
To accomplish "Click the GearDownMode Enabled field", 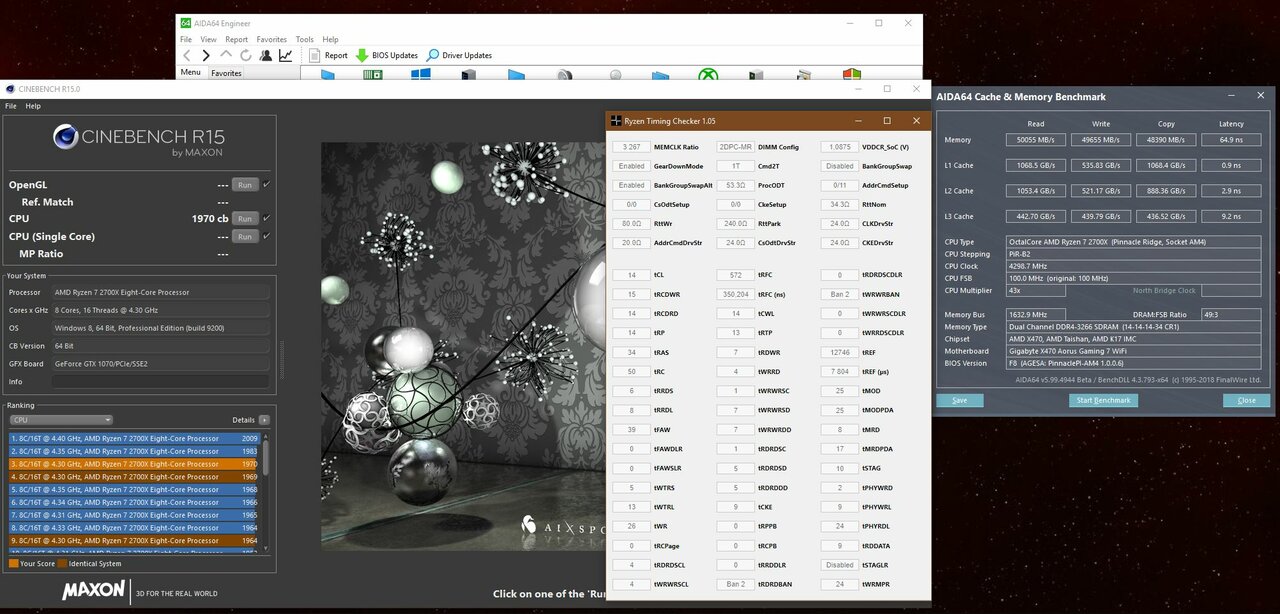I will pos(631,166).
